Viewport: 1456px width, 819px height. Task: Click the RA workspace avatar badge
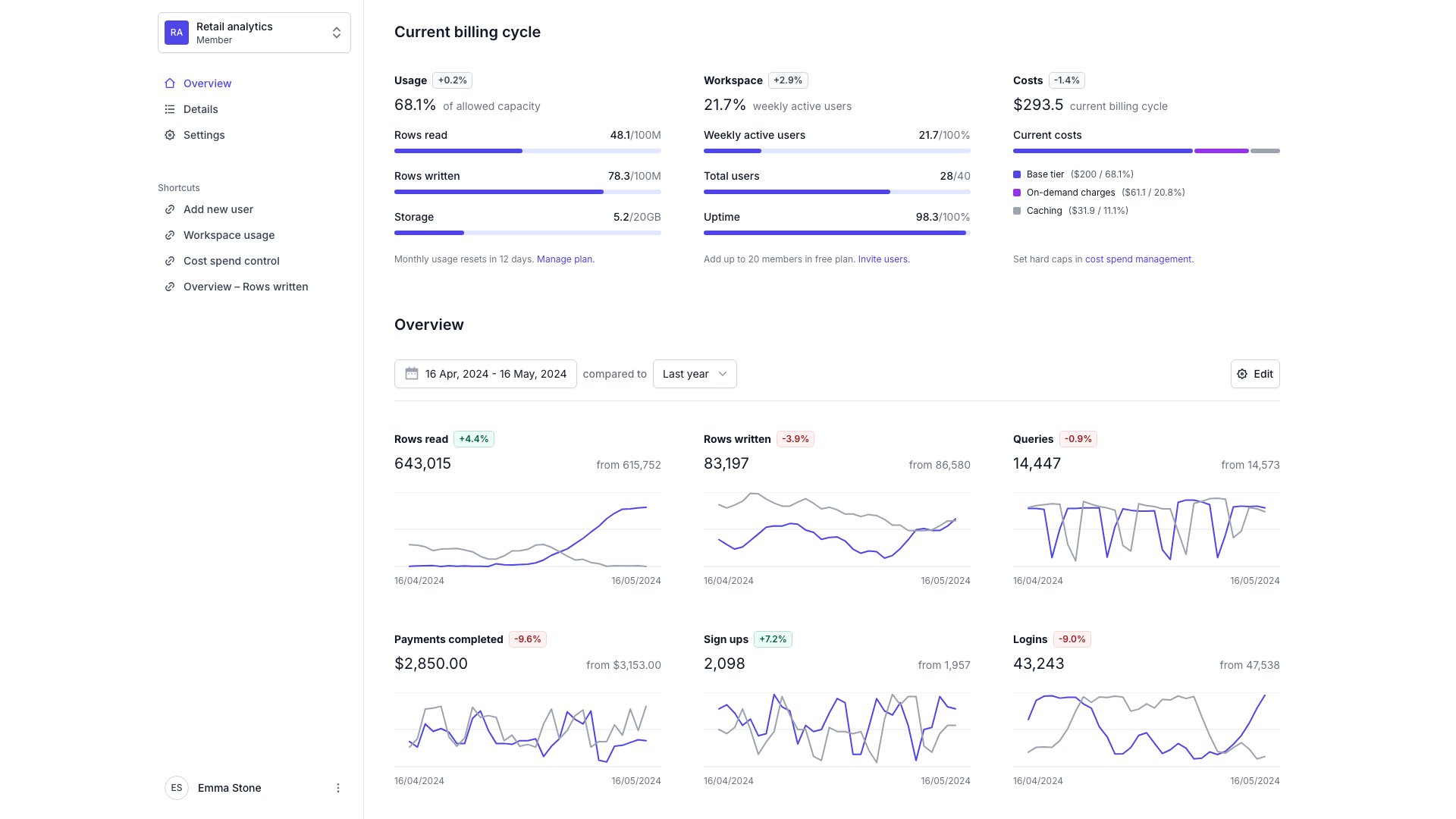(176, 32)
